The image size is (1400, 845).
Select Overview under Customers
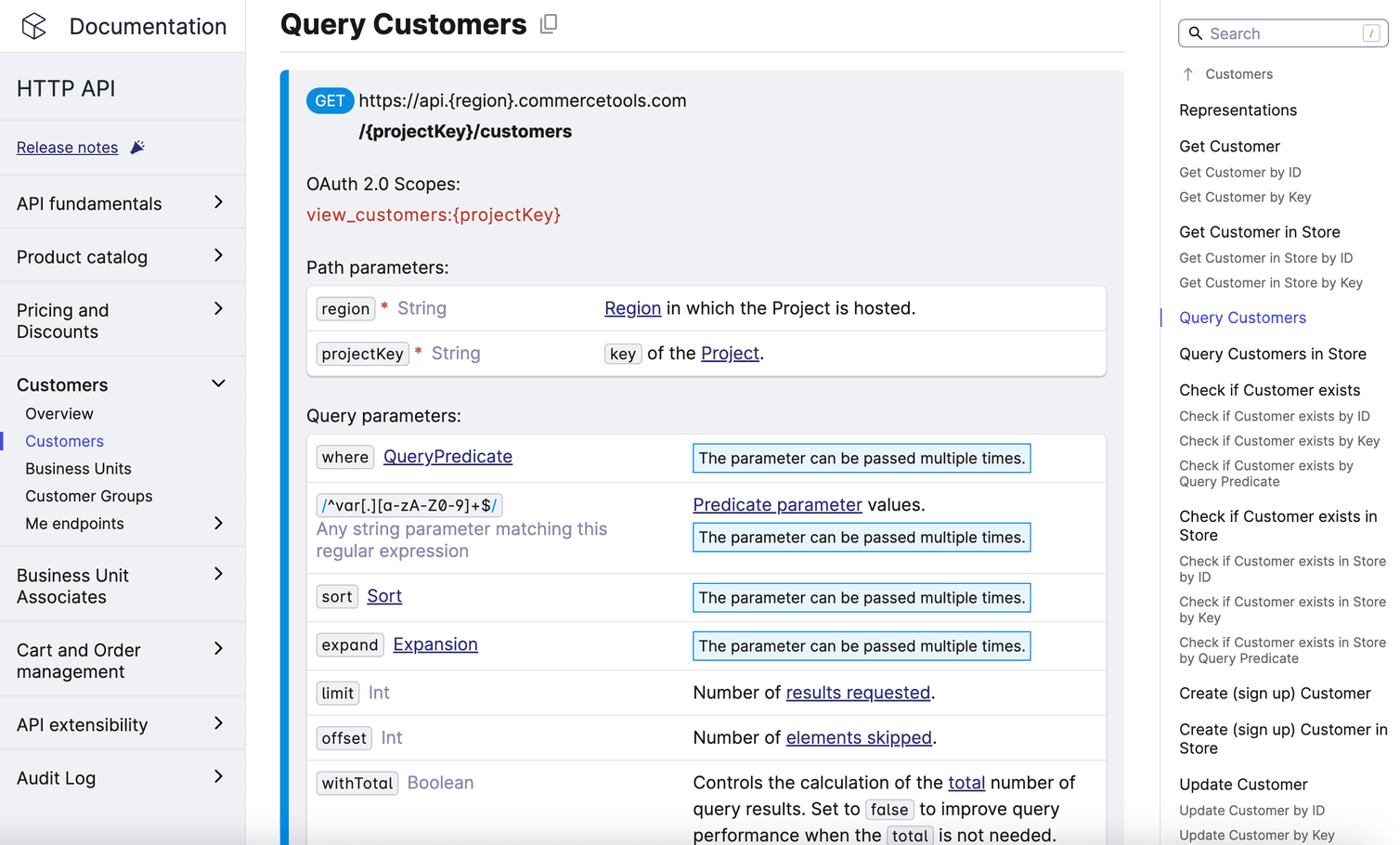click(x=58, y=413)
